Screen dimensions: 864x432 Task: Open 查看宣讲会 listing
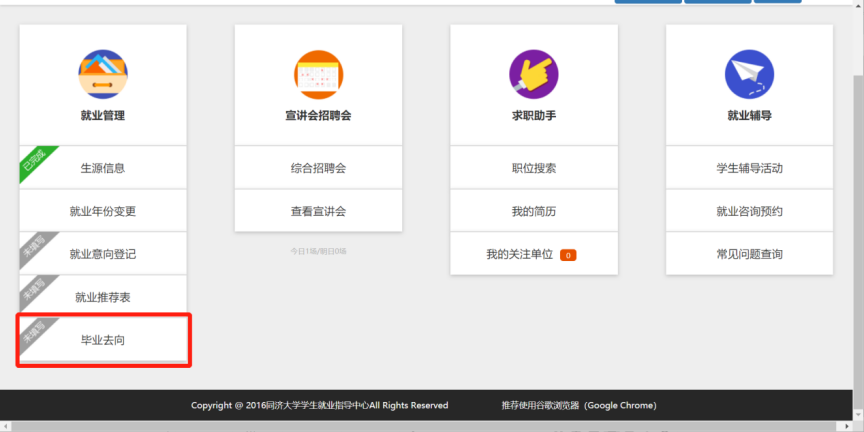[x=318, y=211]
